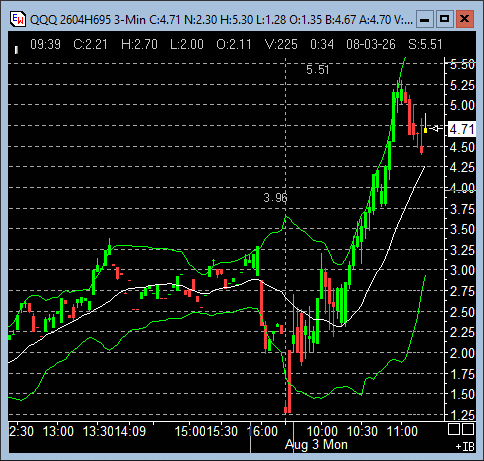The width and height of the screenshot is (484, 461).
Task: Click the blue session marker beside 16:00
Action: (250, 431)
